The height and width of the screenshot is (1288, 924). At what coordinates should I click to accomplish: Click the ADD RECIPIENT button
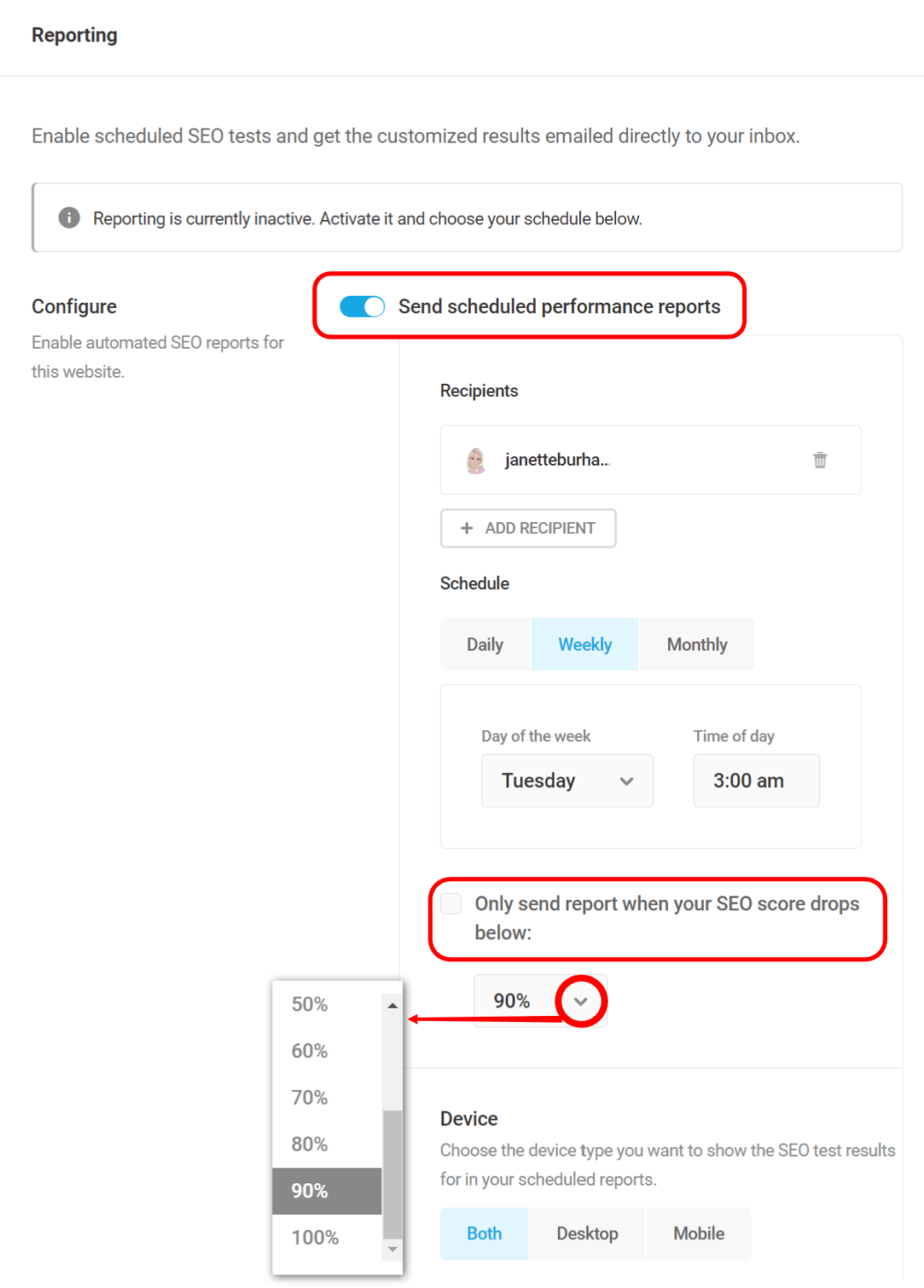[x=528, y=528]
